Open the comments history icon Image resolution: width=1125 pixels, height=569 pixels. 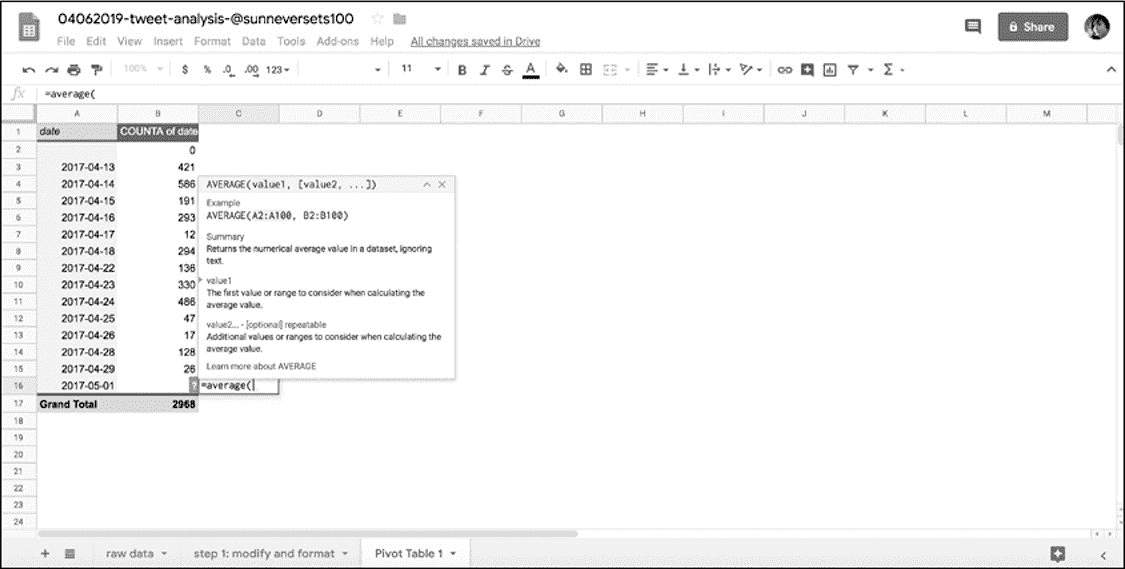(972, 27)
